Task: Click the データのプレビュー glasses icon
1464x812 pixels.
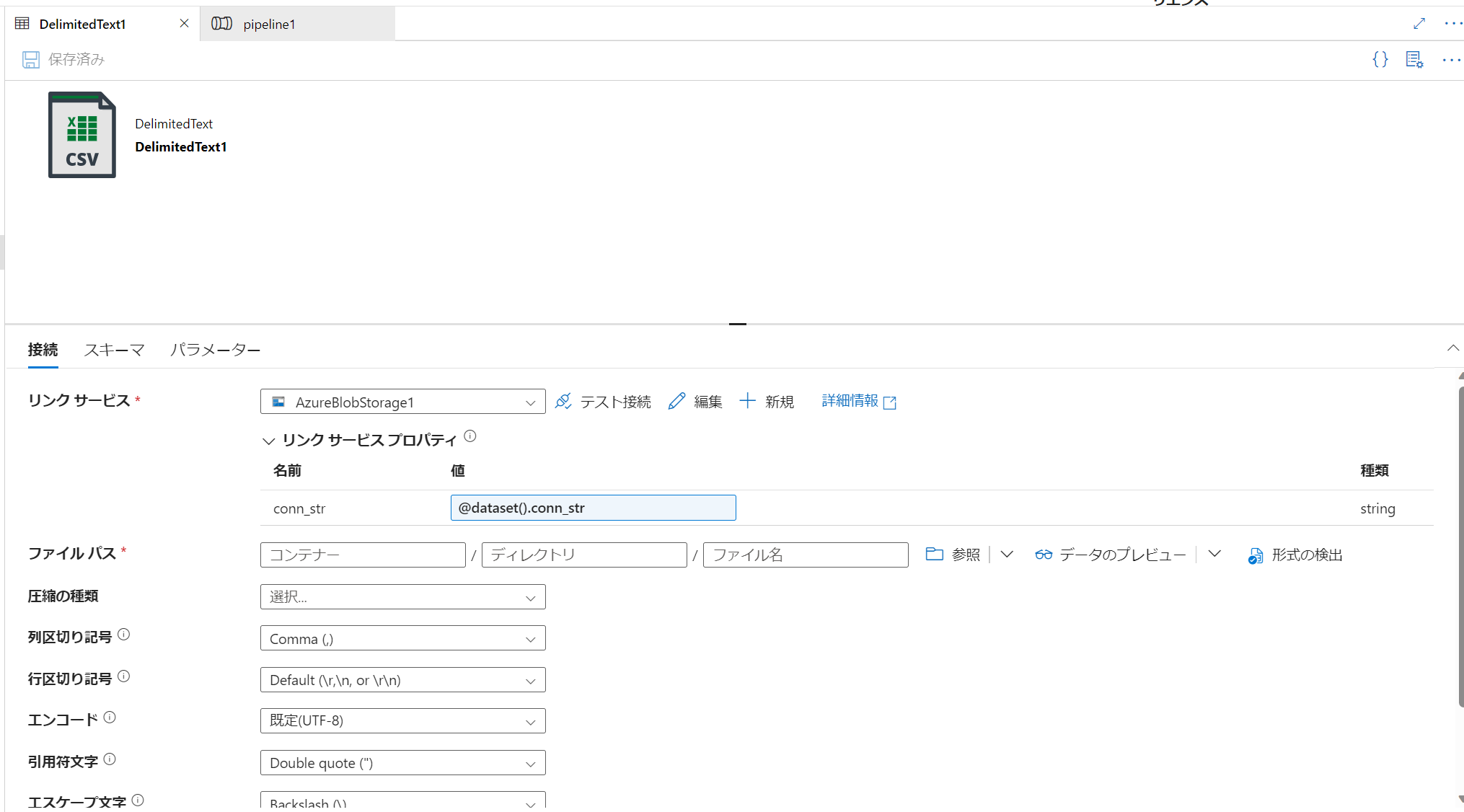Action: [x=1043, y=555]
